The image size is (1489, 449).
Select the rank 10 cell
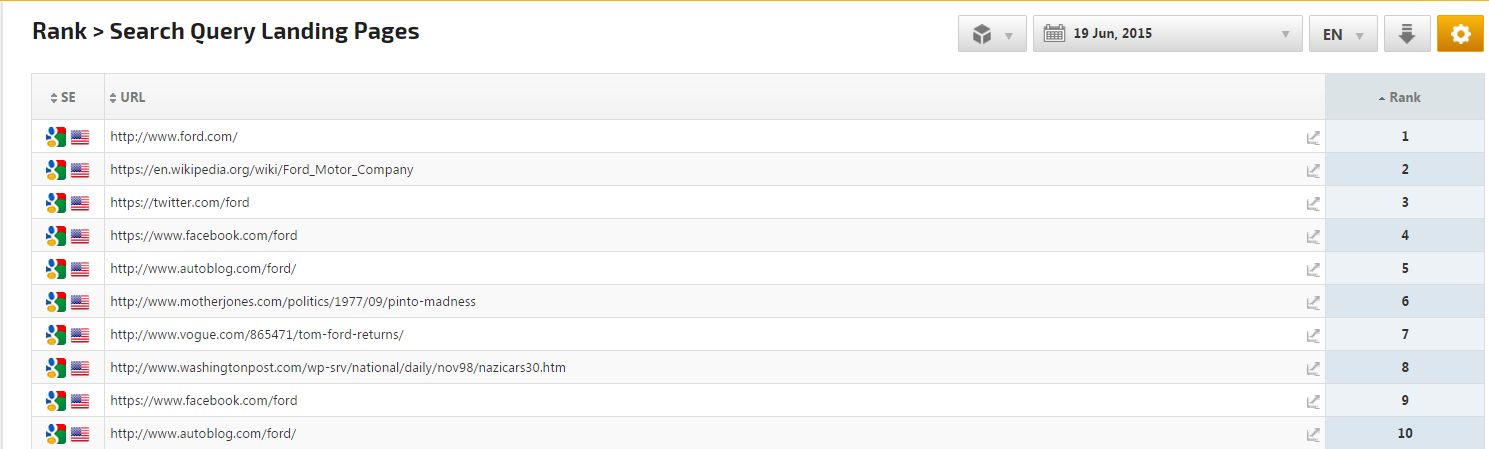[1404, 434]
